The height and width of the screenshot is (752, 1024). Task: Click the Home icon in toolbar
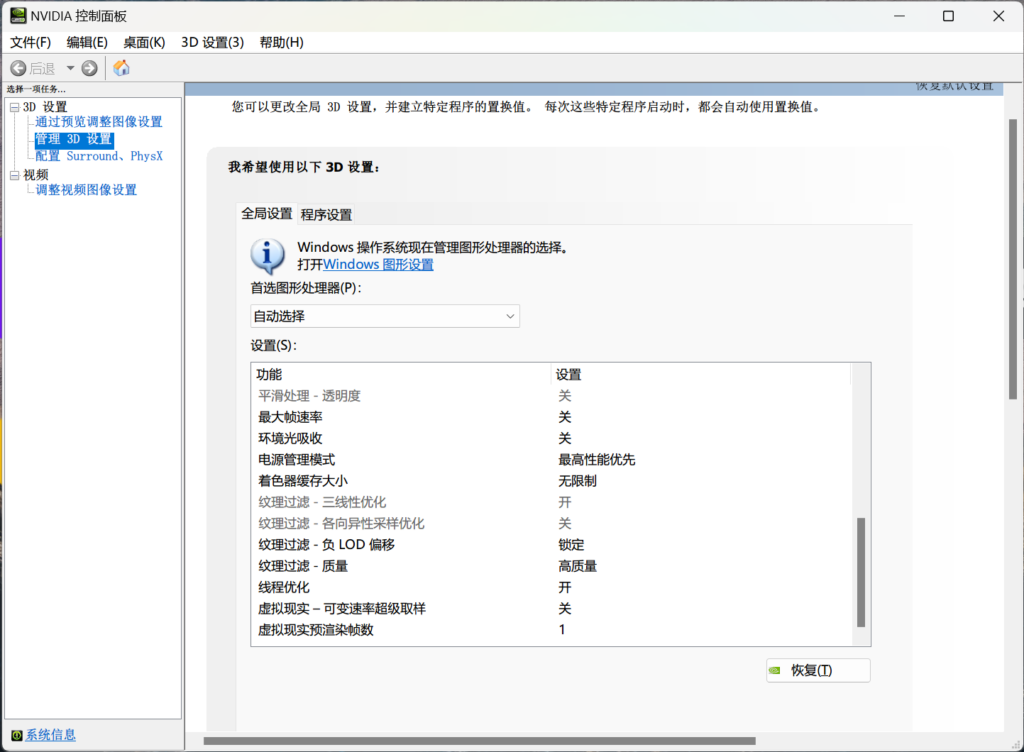tap(121, 68)
